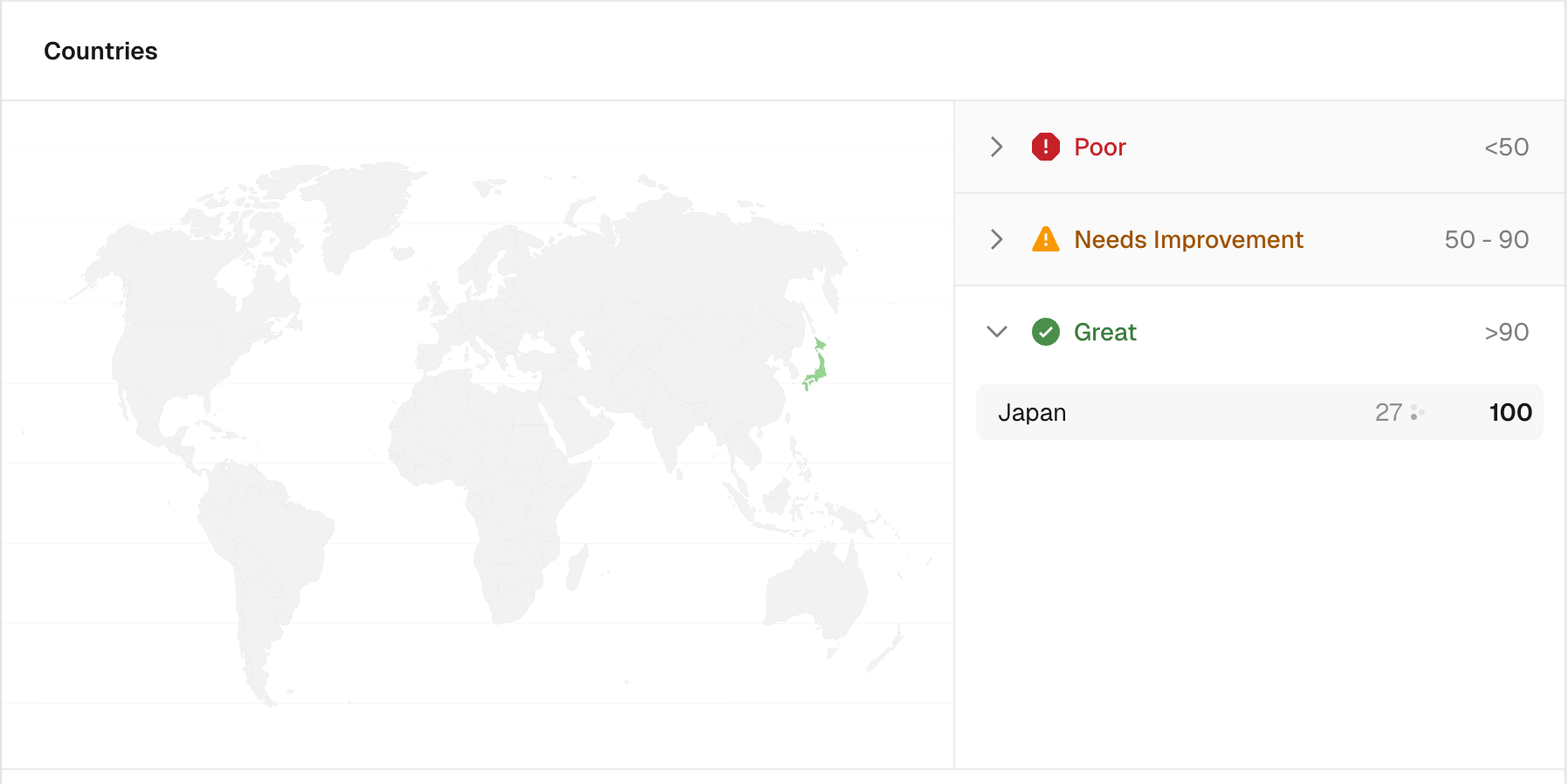The width and height of the screenshot is (1568, 784).
Task: Expand the Needs Improvement category
Action: (996, 239)
